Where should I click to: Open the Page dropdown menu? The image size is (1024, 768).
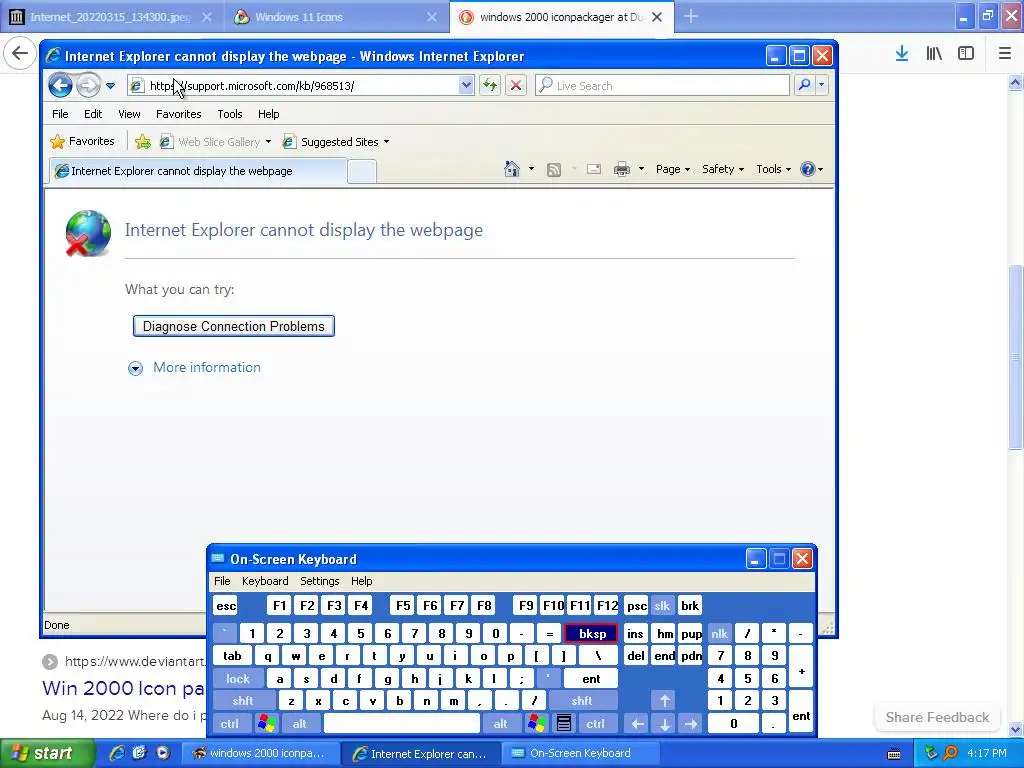click(673, 169)
